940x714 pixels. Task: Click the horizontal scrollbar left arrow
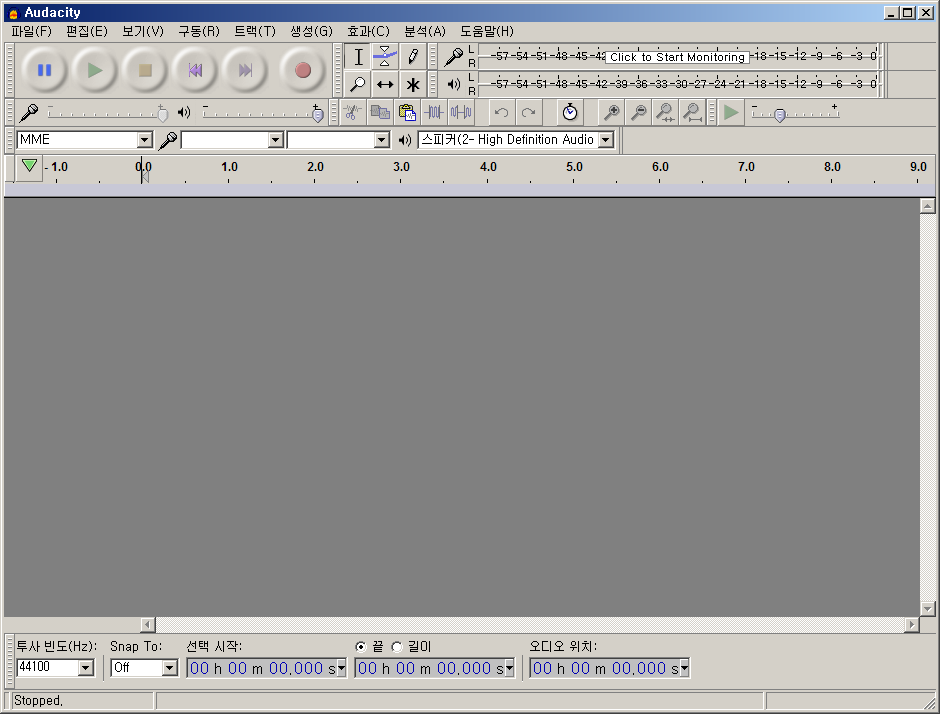click(x=148, y=625)
